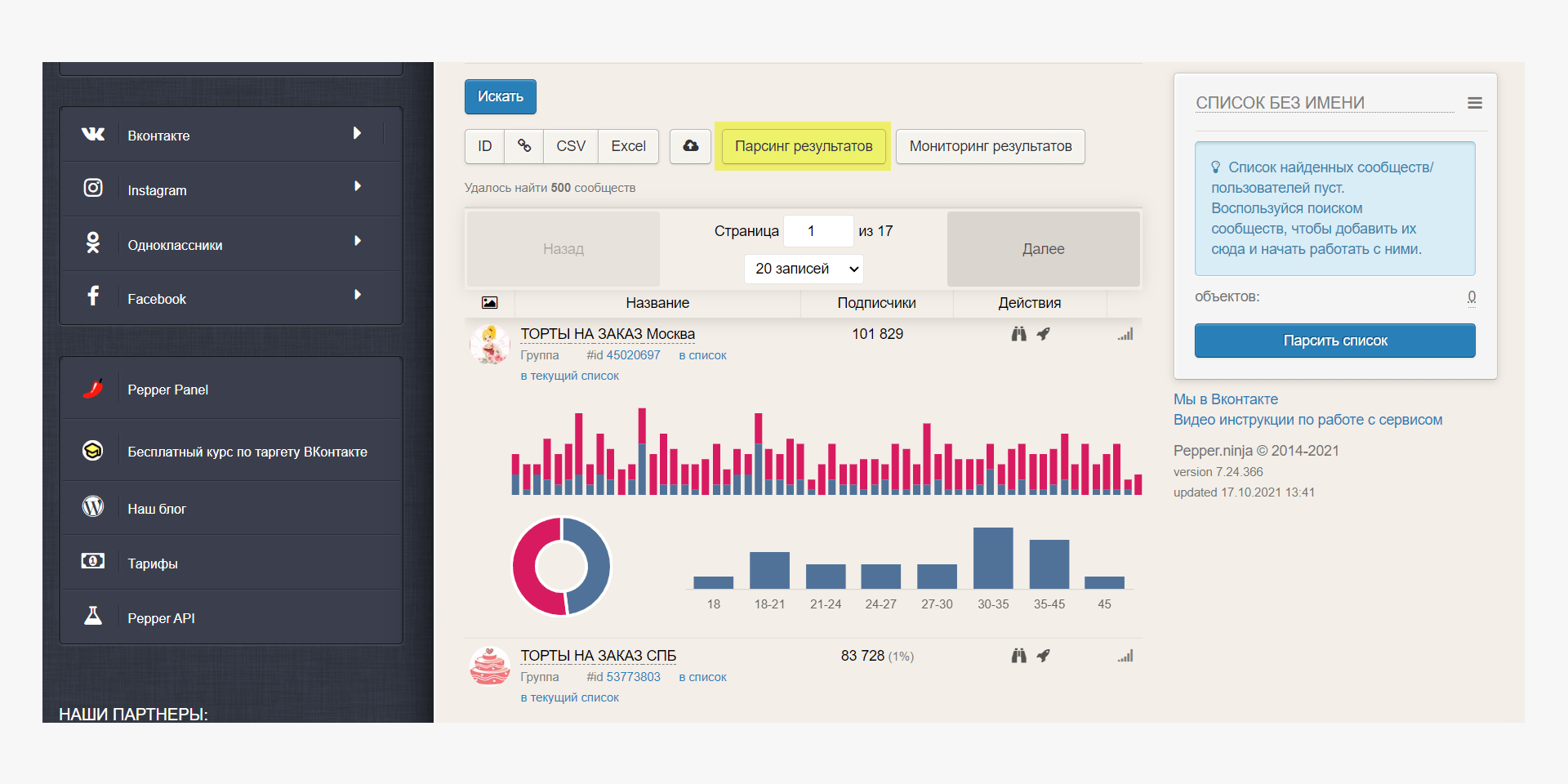Open the hamburger menu of the unnamed list
1568x784 pixels.
click(1474, 103)
